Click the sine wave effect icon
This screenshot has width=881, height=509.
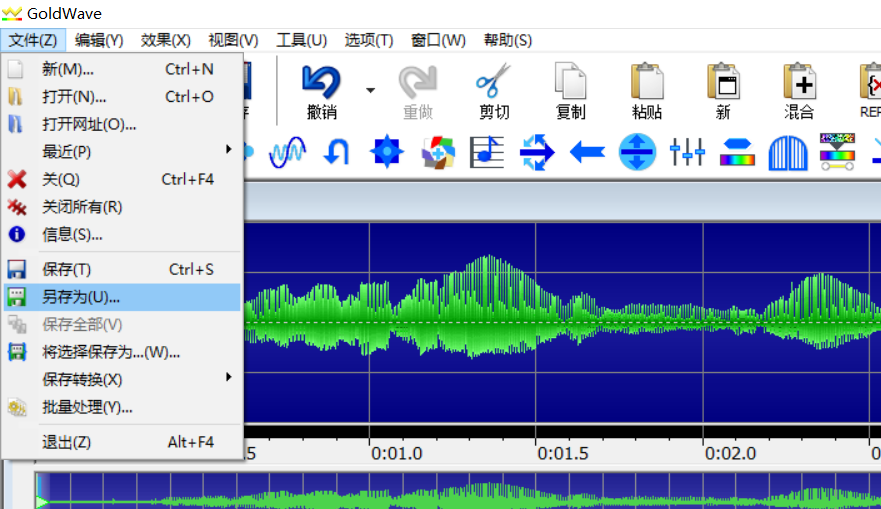pos(288,152)
